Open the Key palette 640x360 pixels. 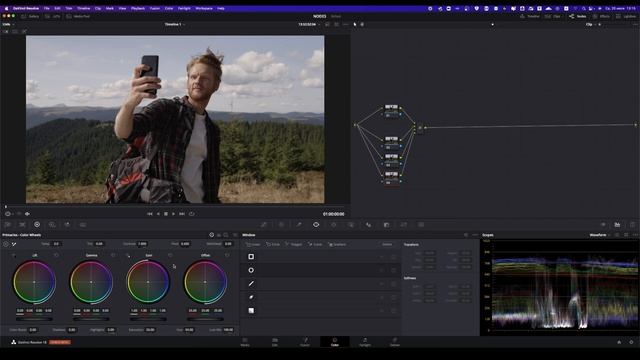pyautogui.click(x=386, y=224)
